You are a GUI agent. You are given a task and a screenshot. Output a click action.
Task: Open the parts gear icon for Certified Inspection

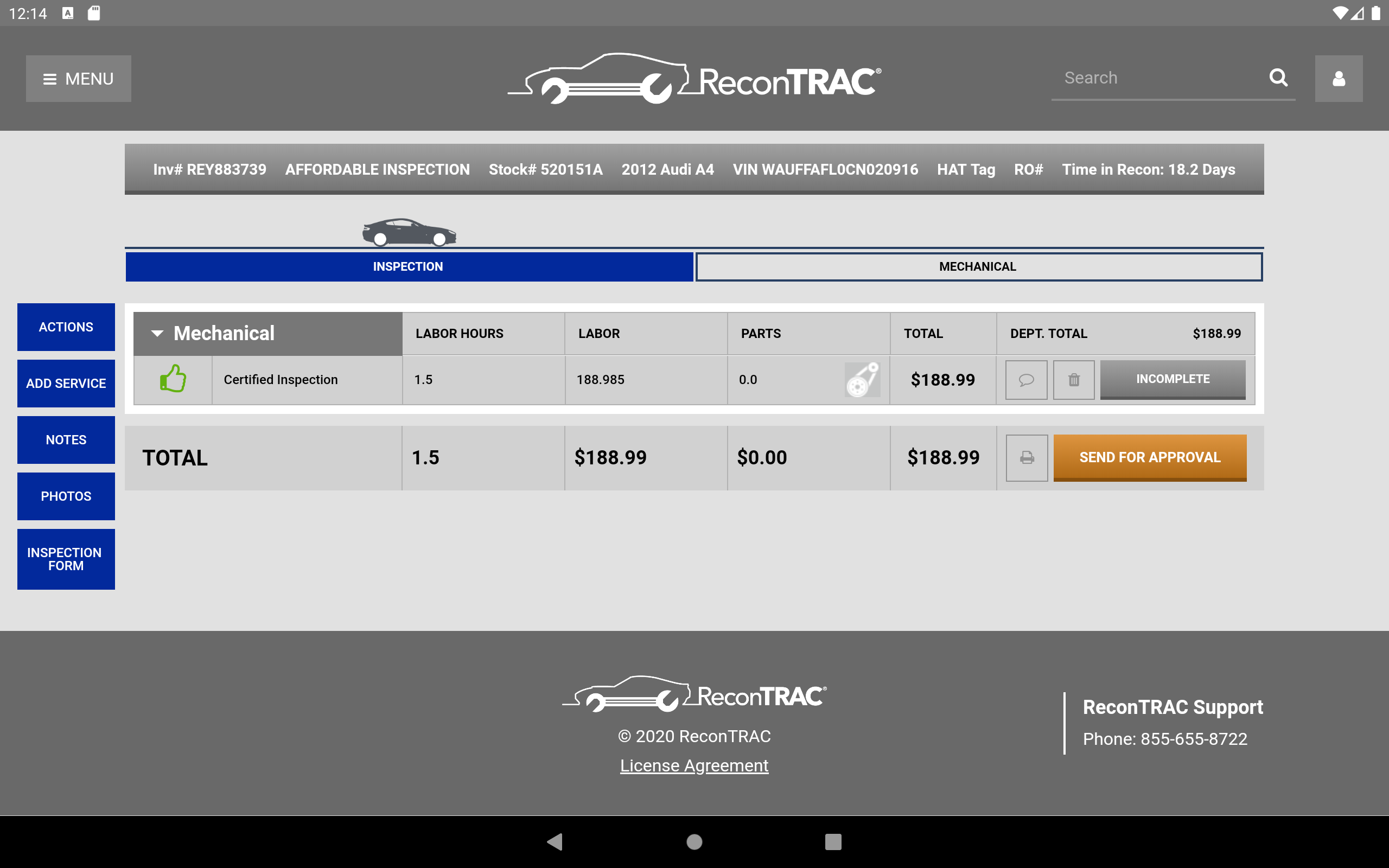click(x=862, y=379)
